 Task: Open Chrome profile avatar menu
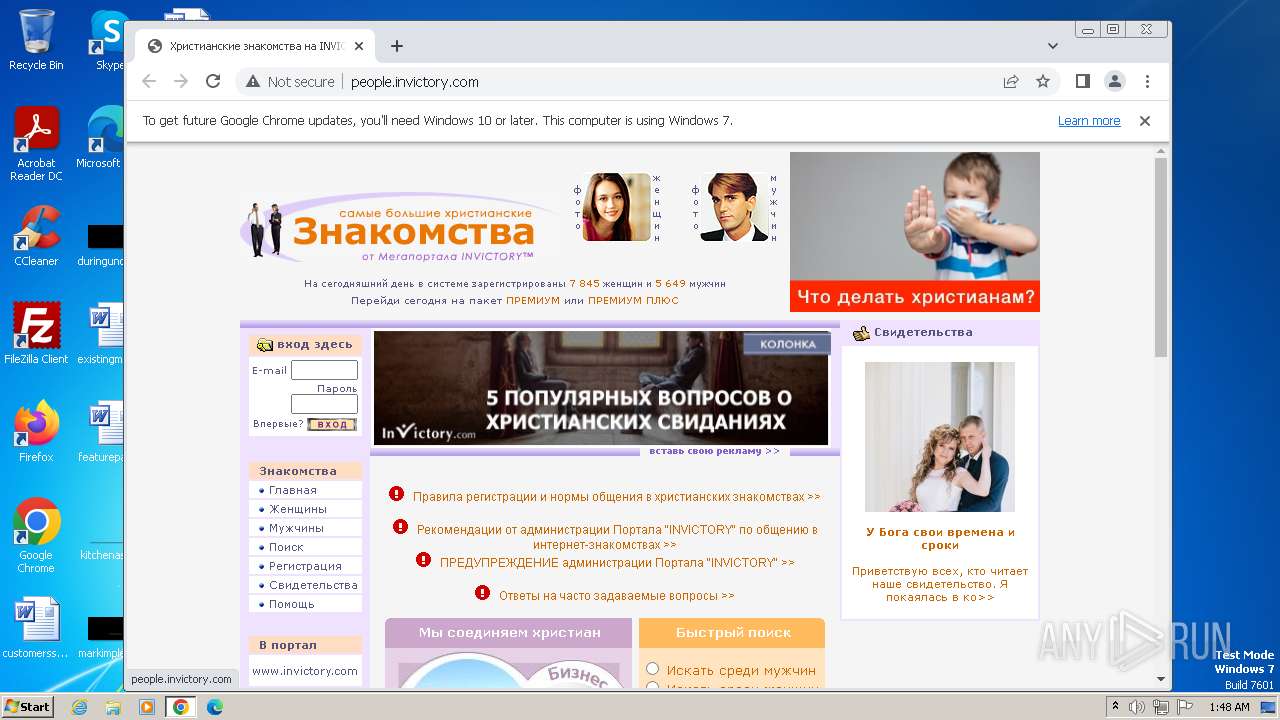click(x=1115, y=82)
